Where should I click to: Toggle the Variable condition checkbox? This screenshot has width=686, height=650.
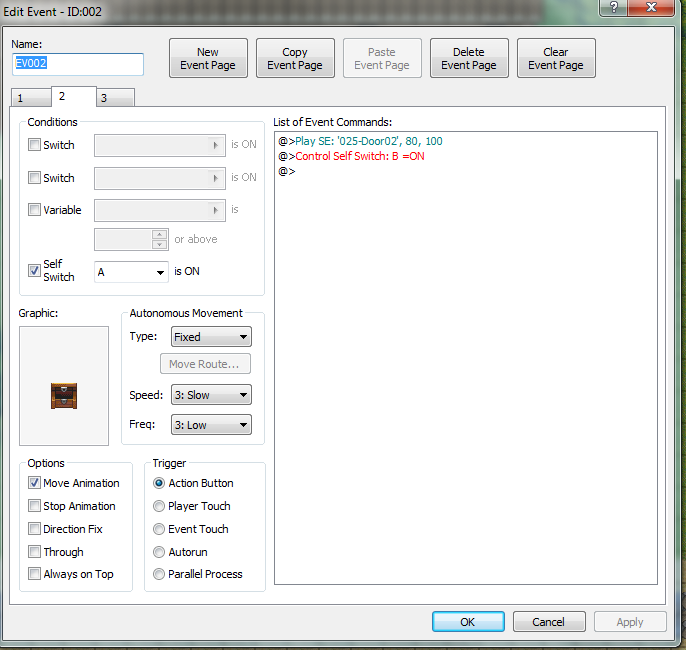[x=34, y=210]
